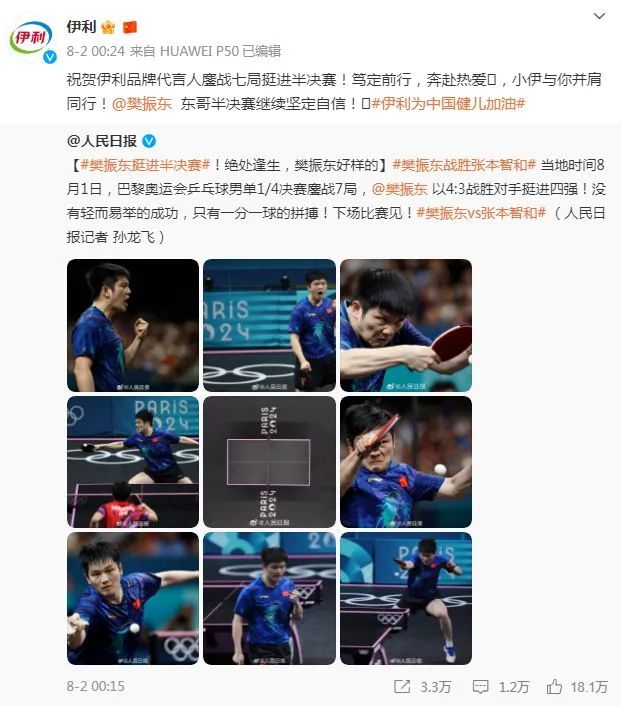Click the Yili brand avatar logo
Viewport: 621px width, 706px height.
point(31,39)
